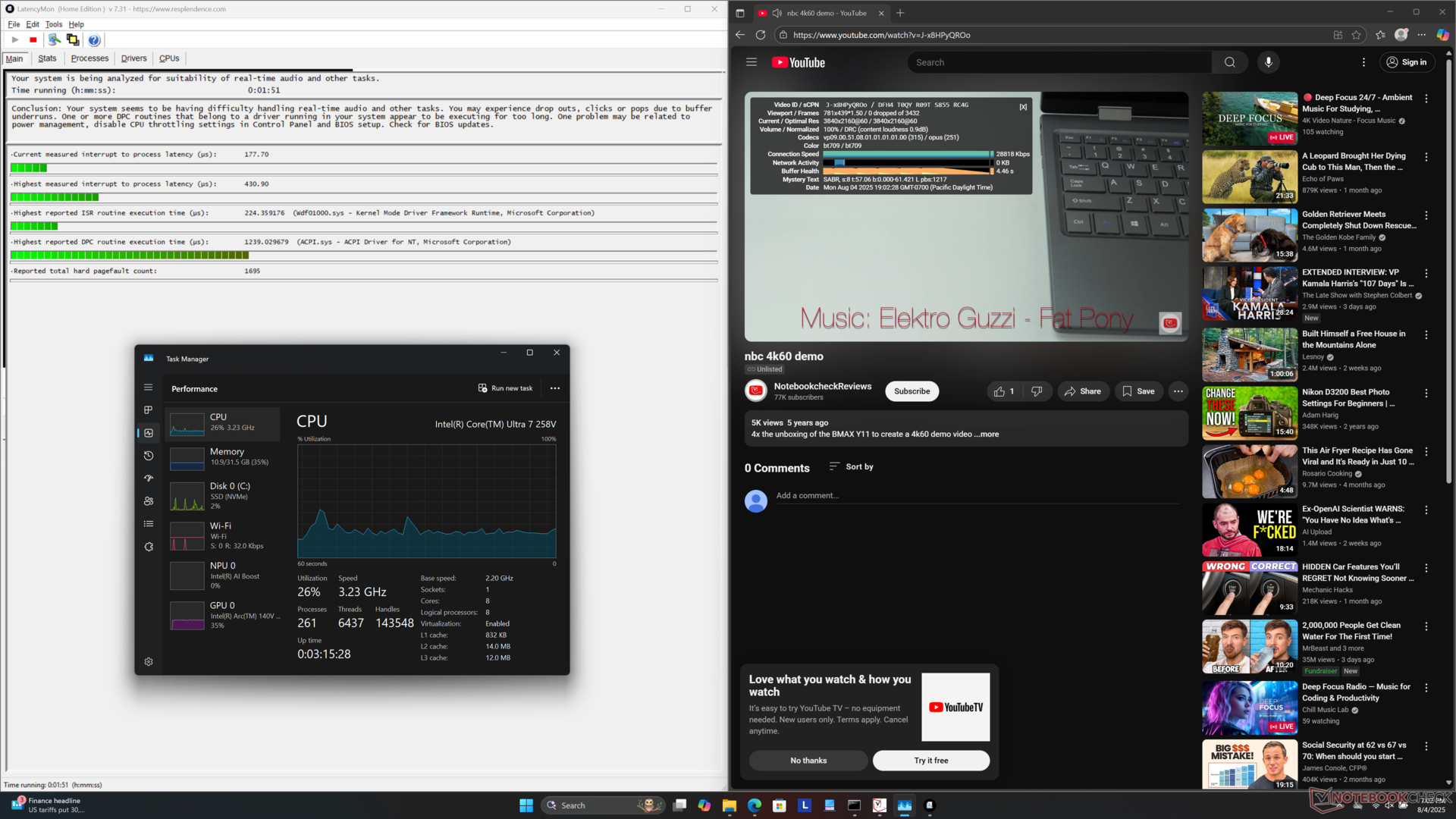Open LatencyMon Tools menu
1456x819 pixels.
(54, 24)
